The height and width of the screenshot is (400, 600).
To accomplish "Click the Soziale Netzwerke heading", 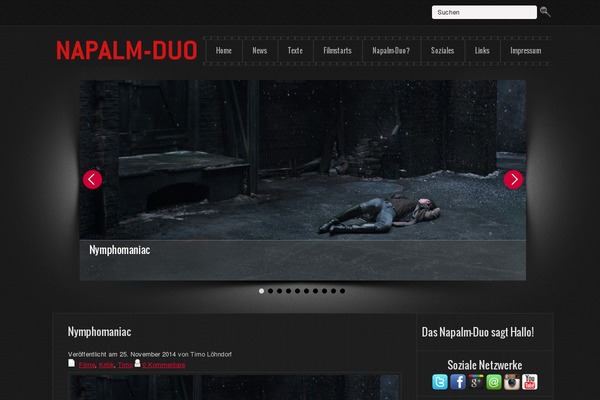I will pos(485,365).
